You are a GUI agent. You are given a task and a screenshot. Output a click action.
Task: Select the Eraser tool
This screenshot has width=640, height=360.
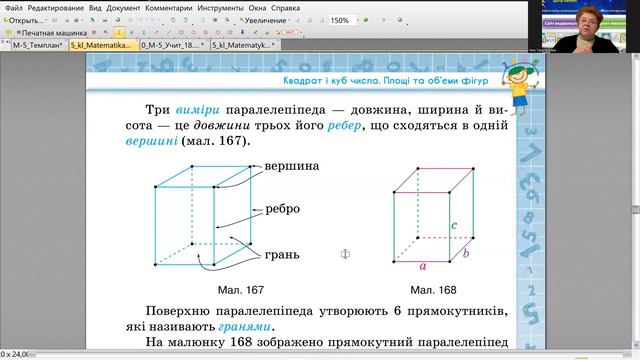[x=267, y=33]
